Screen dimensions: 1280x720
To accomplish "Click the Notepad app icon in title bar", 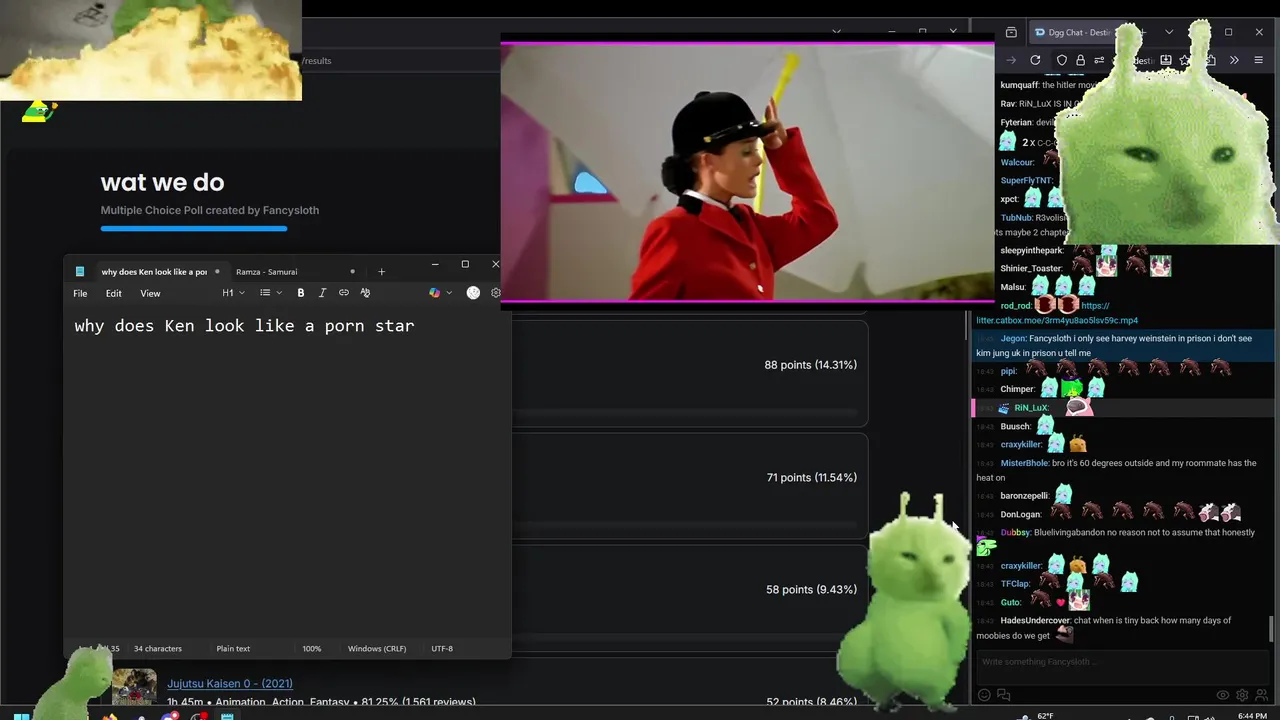I will point(80,272).
